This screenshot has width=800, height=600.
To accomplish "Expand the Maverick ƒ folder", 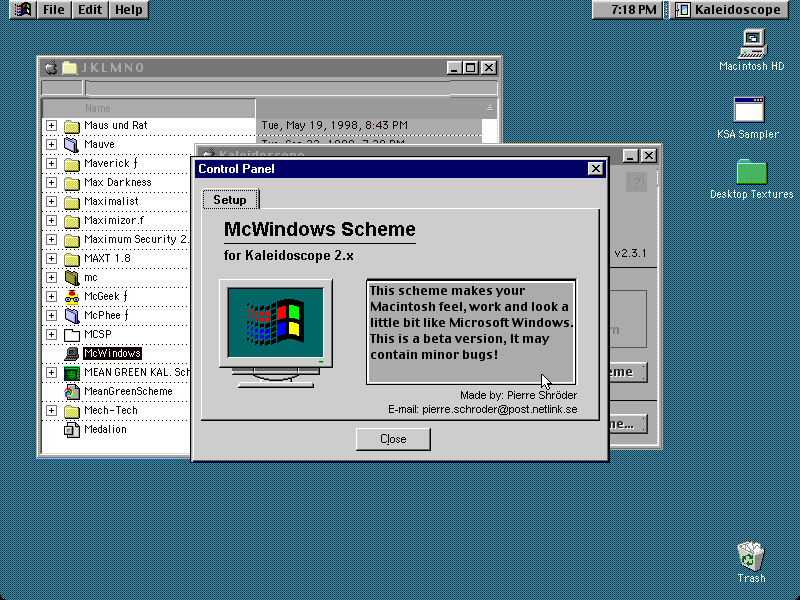I will point(51,163).
